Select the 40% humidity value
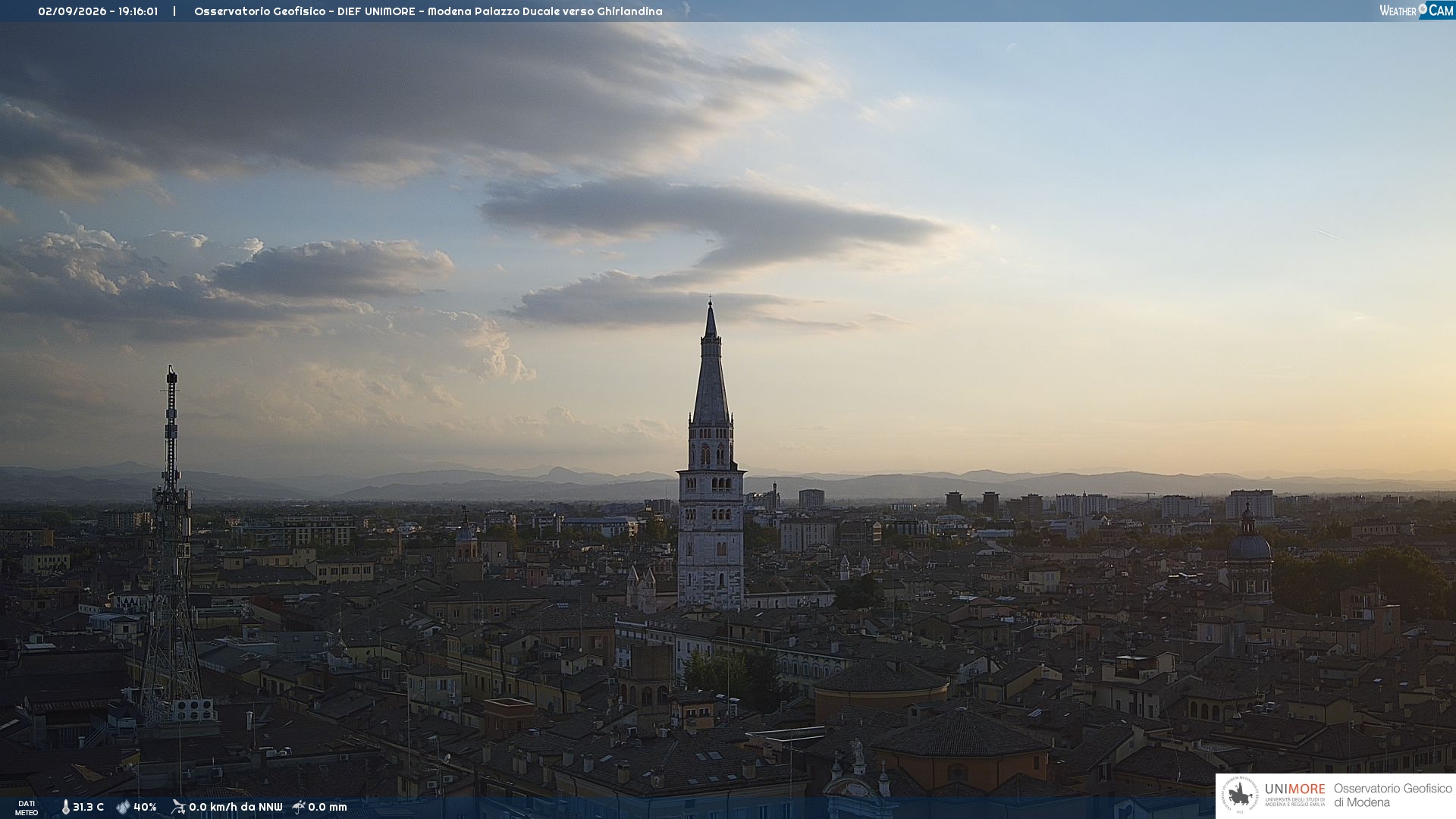The image size is (1456, 819). click(145, 807)
